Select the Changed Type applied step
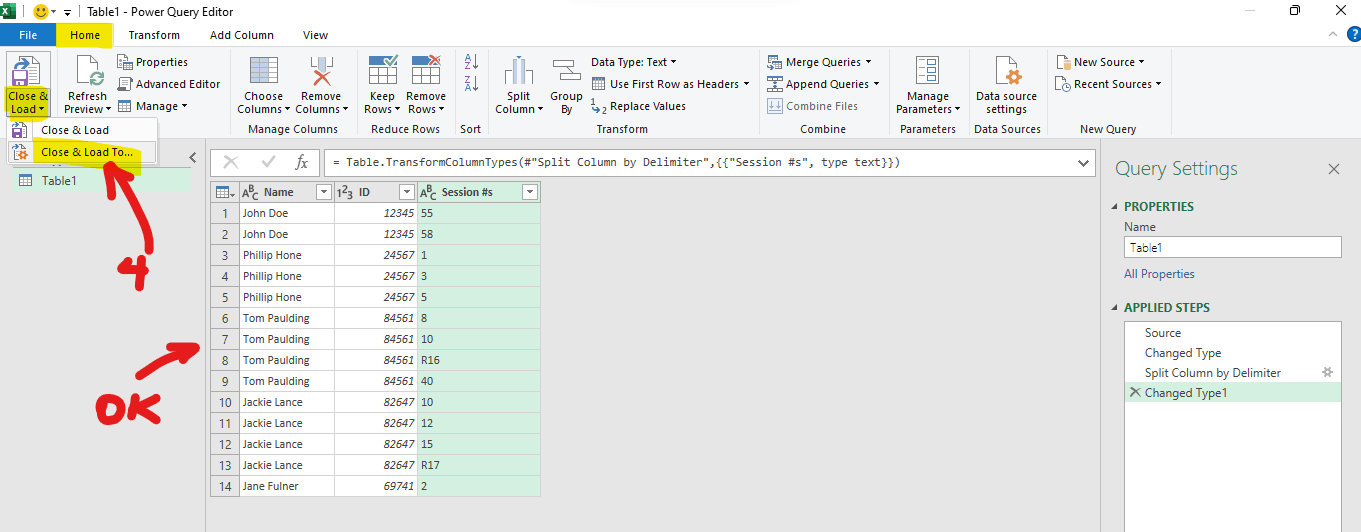Screen dimensions: 1361x532 1232,353
